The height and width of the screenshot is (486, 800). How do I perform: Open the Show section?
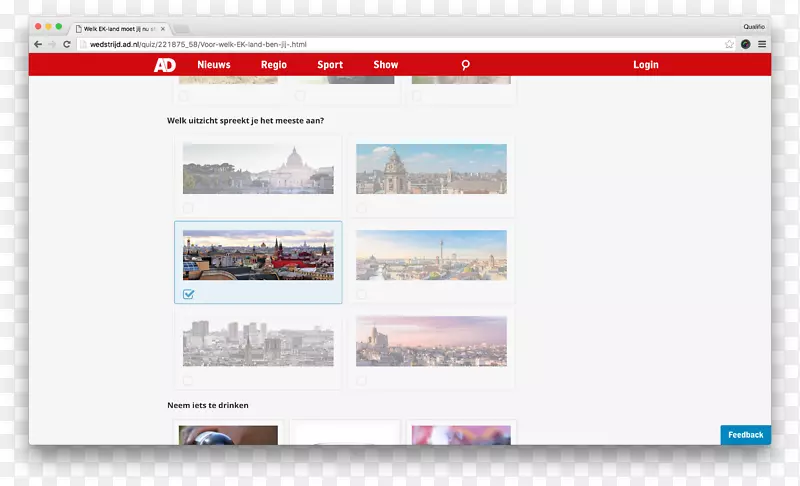[x=386, y=65]
